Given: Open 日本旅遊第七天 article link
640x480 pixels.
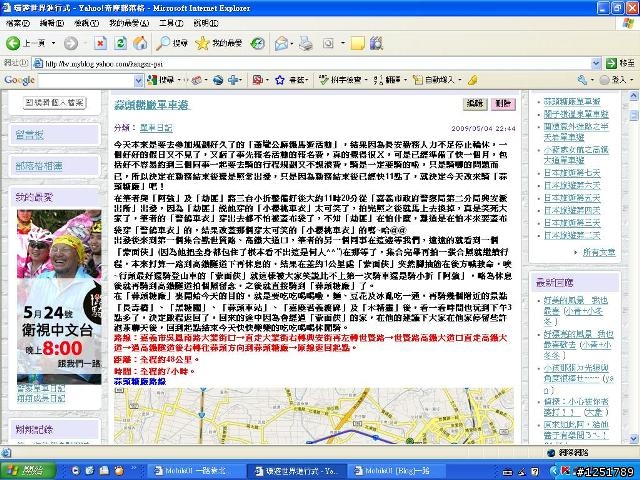Looking at the screenshot, I should (x=572, y=173).
